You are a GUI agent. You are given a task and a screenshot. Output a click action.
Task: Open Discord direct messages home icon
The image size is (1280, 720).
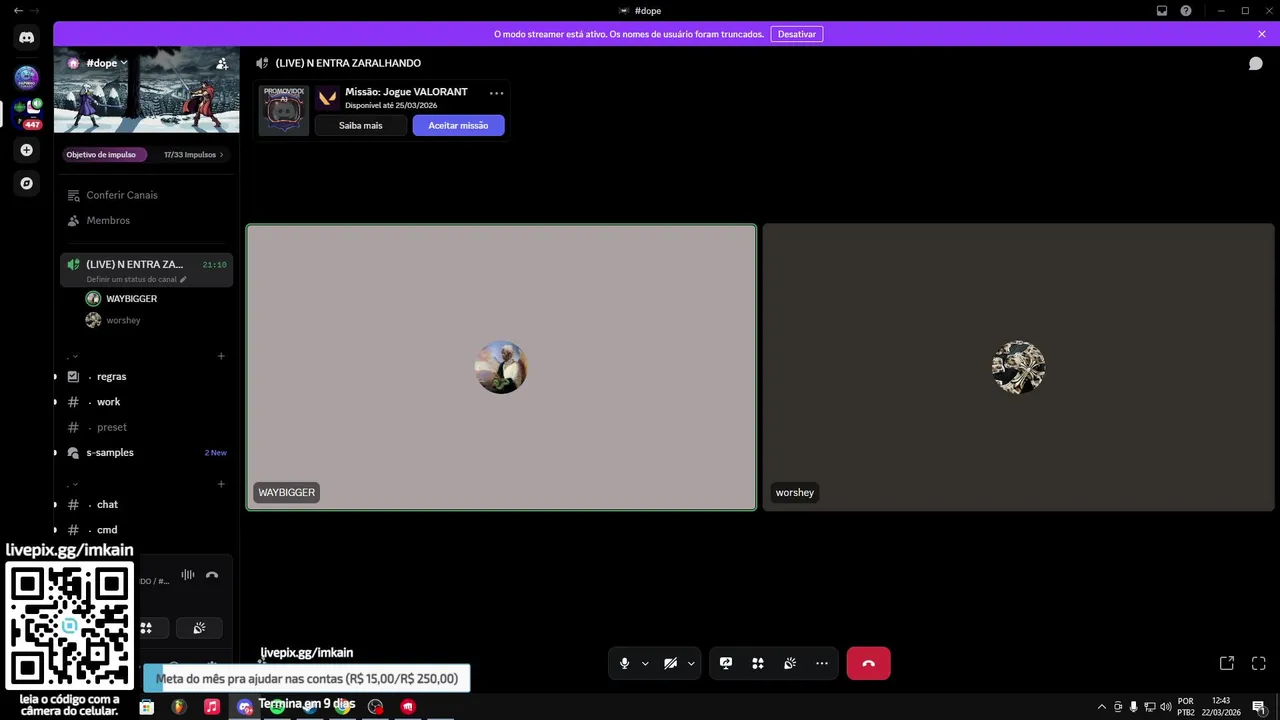pos(26,38)
